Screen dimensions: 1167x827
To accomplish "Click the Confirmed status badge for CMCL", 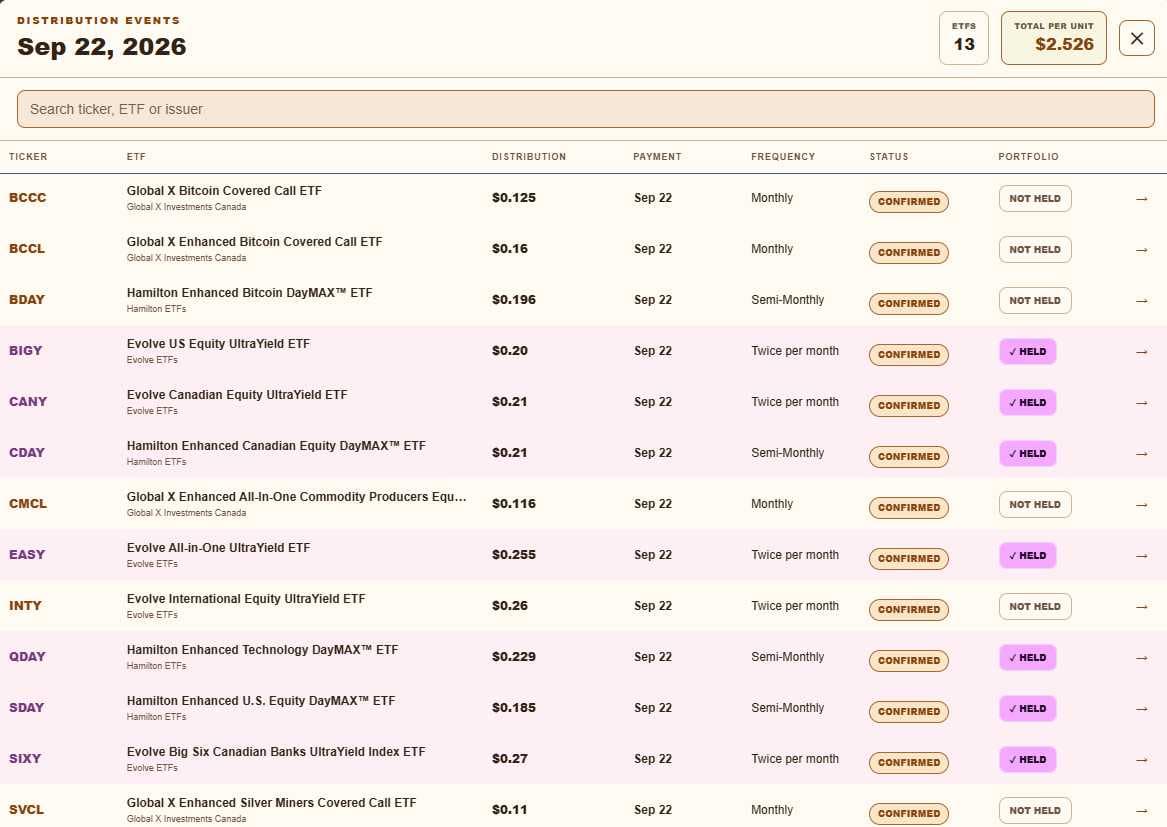I will [908, 508].
